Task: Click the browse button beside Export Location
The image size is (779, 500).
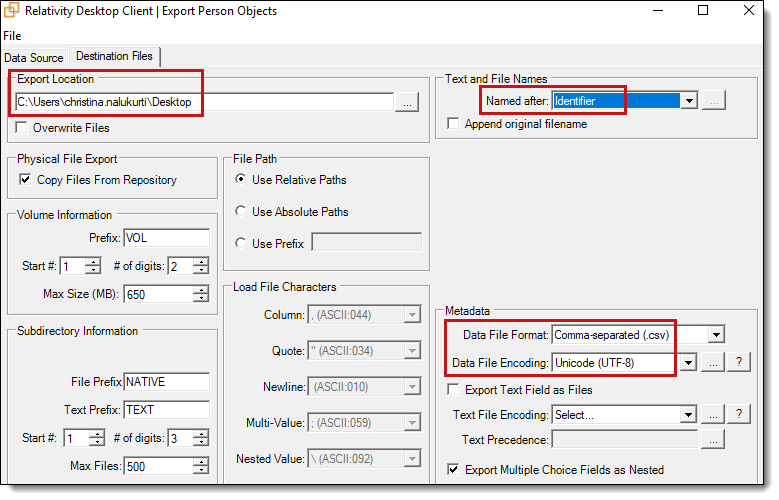Action: pyautogui.click(x=407, y=102)
